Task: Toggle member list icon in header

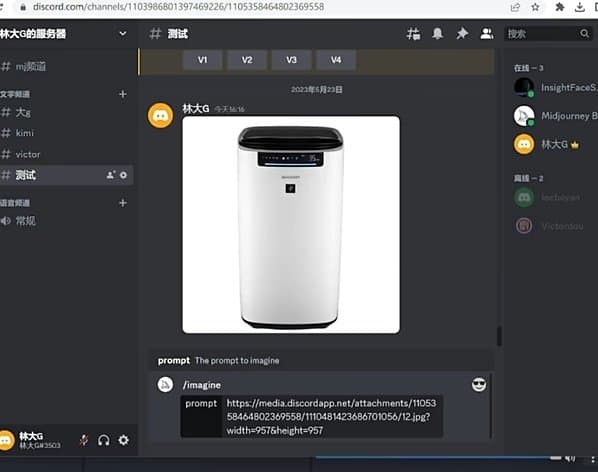Action: [487, 34]
